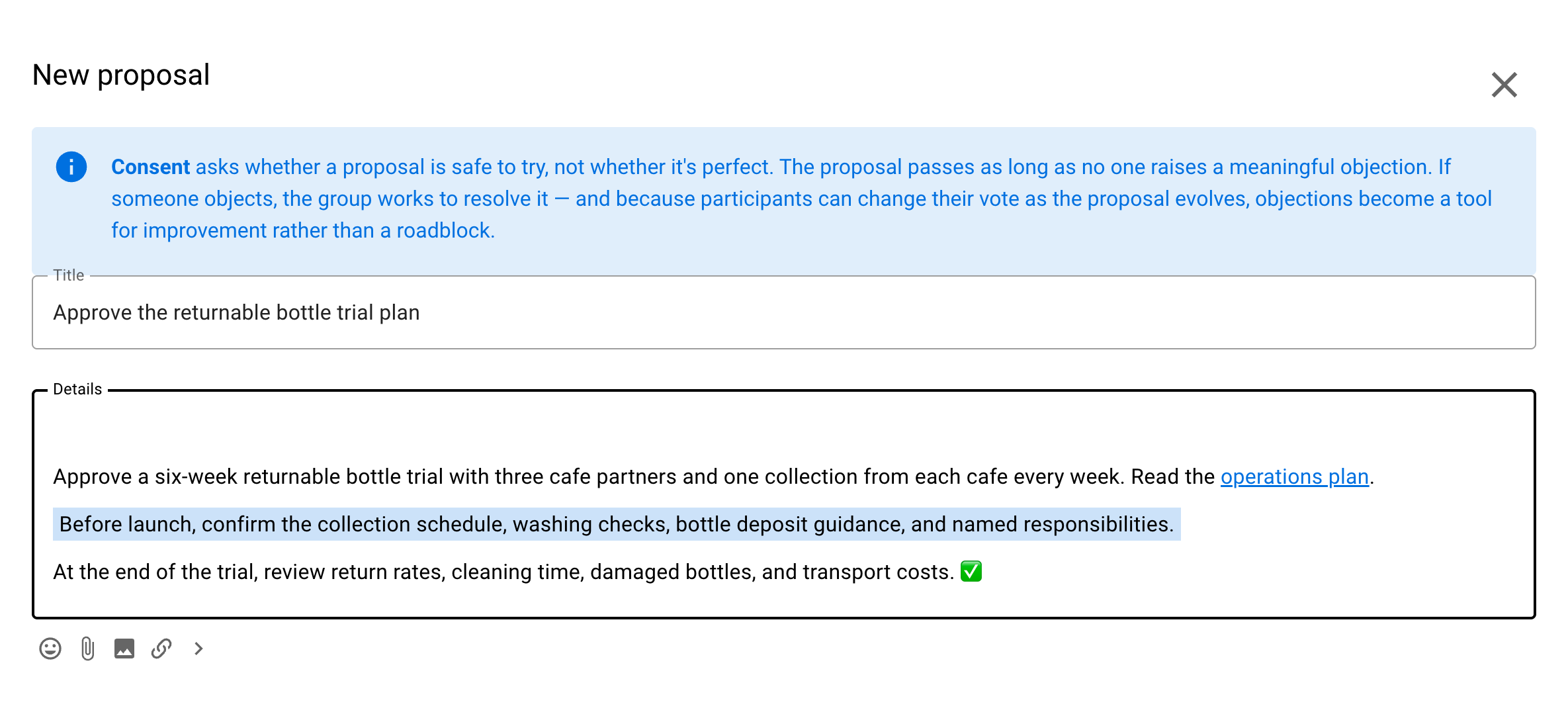Attach a file with the paperclip icon

[87, 649]
